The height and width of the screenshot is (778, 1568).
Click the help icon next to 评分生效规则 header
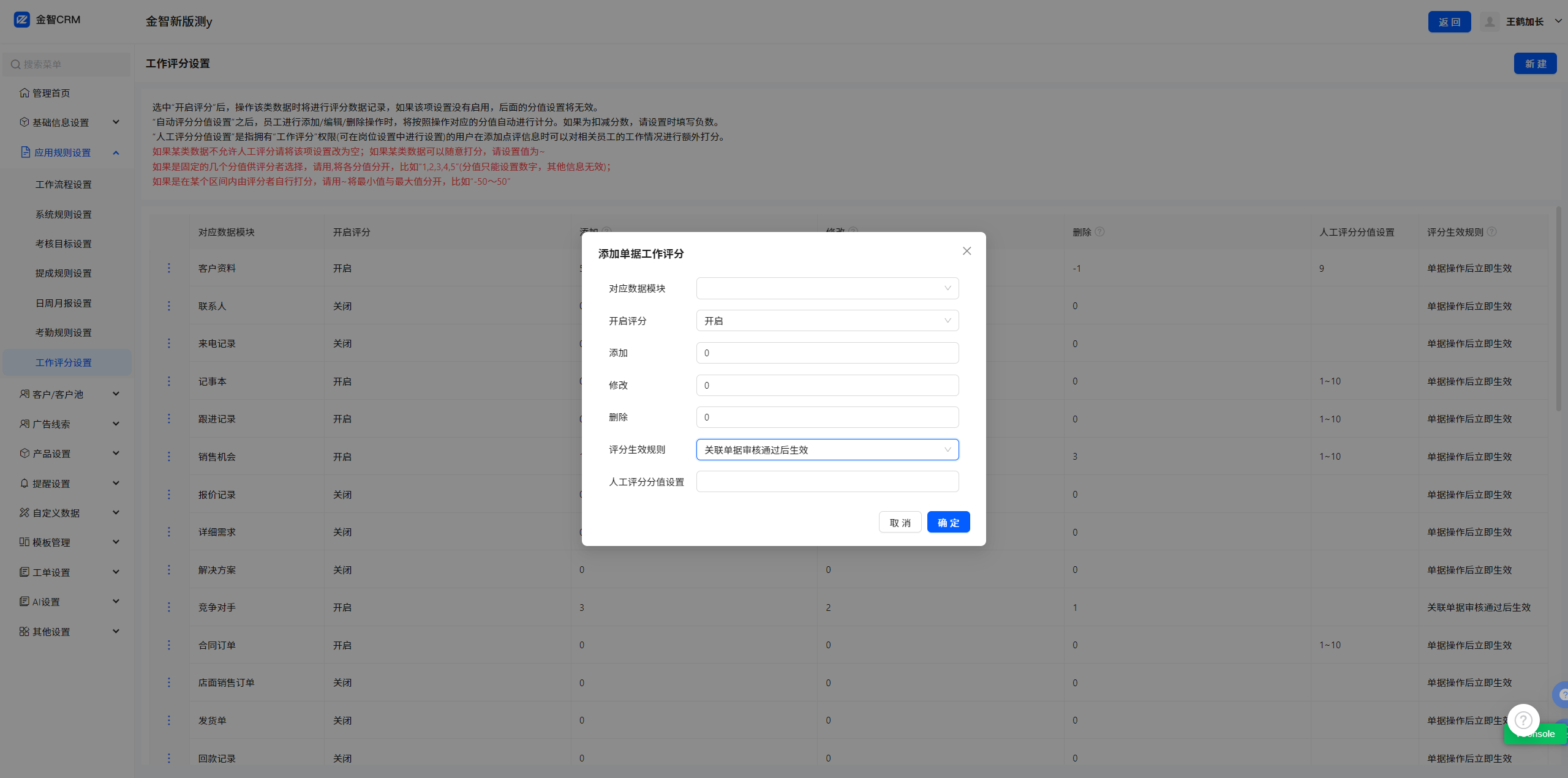click(x=1491, y=232)
